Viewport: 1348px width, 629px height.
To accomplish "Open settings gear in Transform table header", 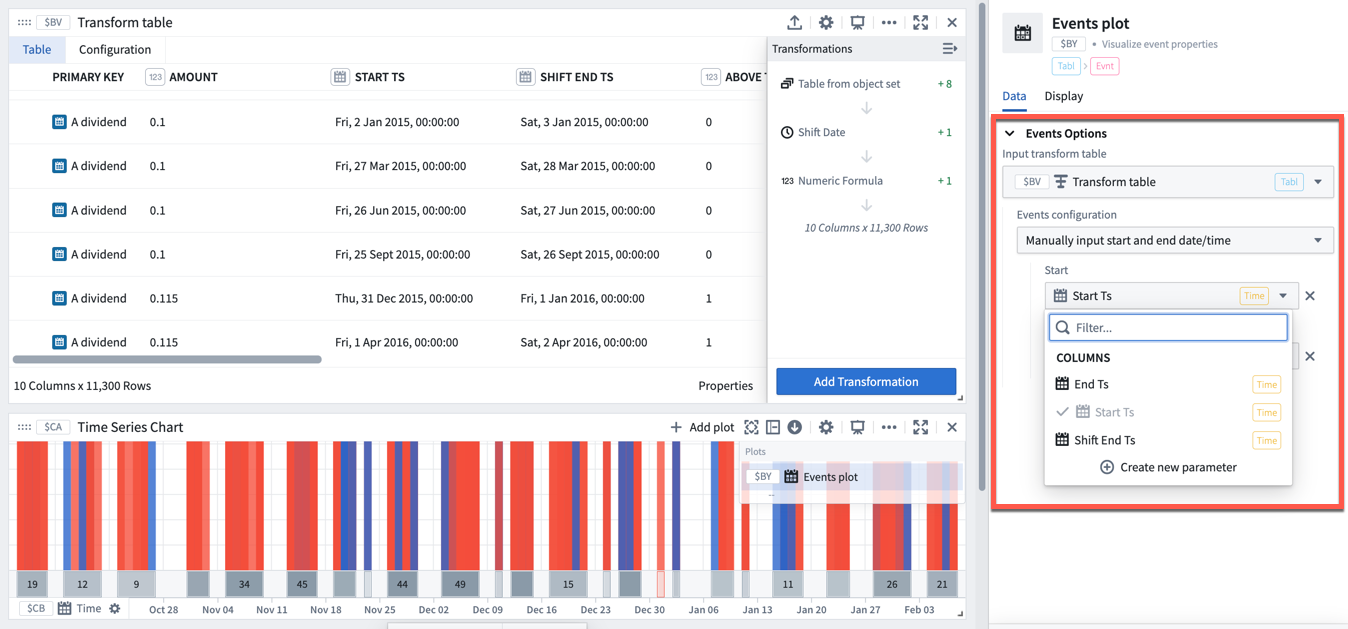I will click(826, 22).
